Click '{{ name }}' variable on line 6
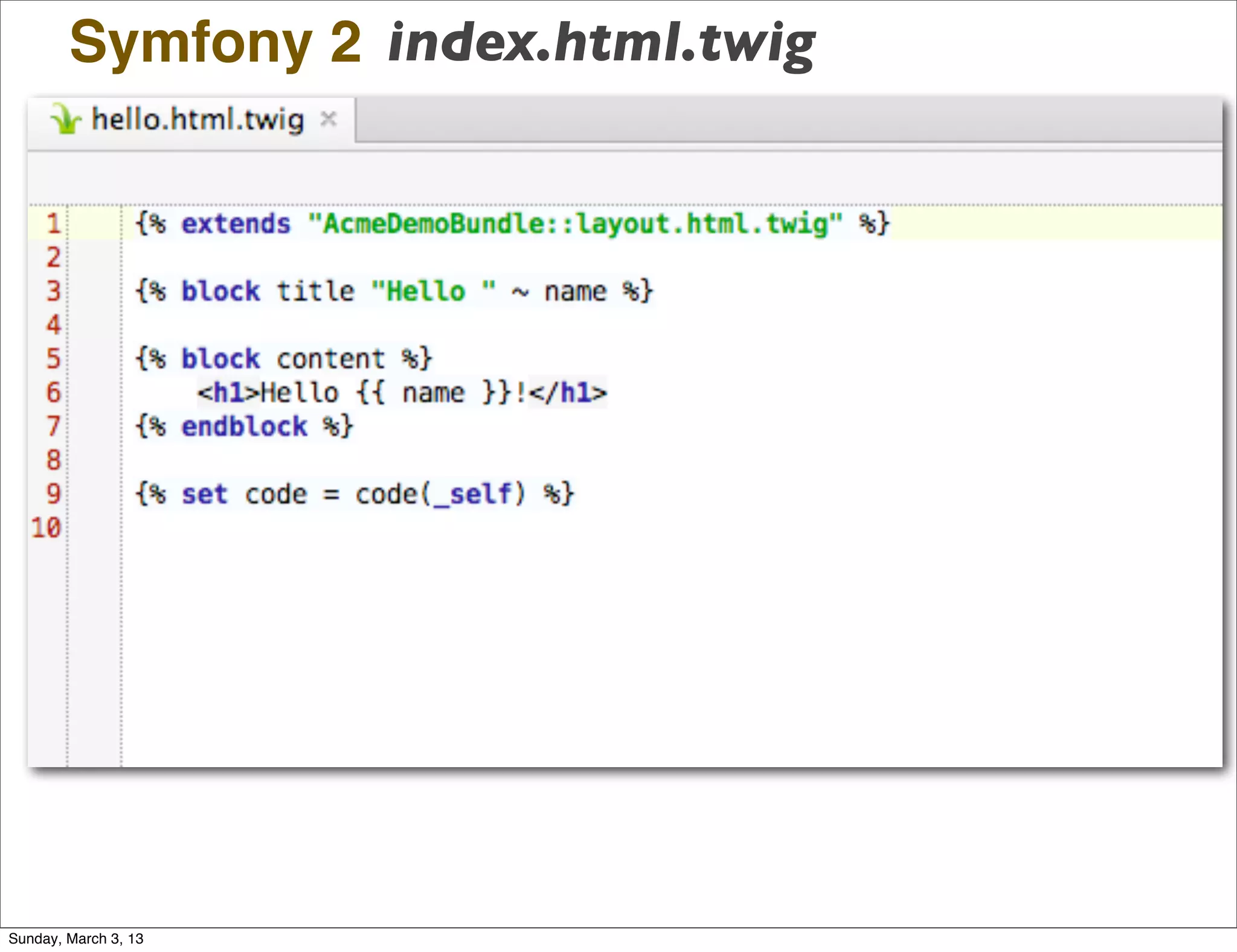The width and height of the screenshot is (1237, 952). click(434, 393)
